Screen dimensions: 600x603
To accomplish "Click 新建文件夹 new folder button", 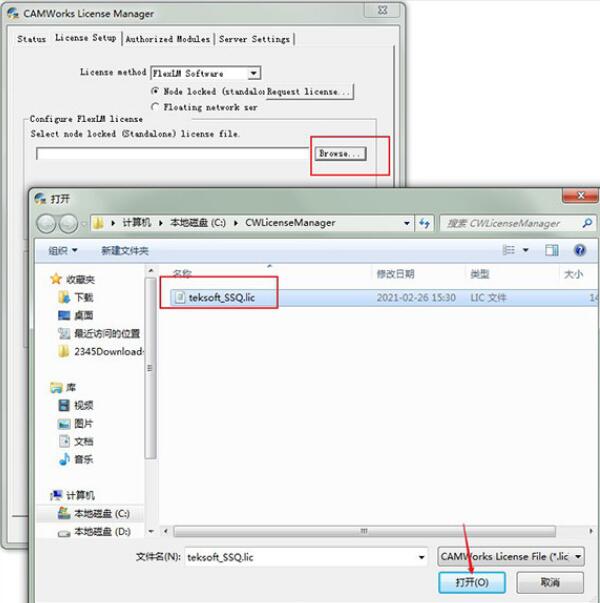I will pyautogui.click(x=125, y=251).
